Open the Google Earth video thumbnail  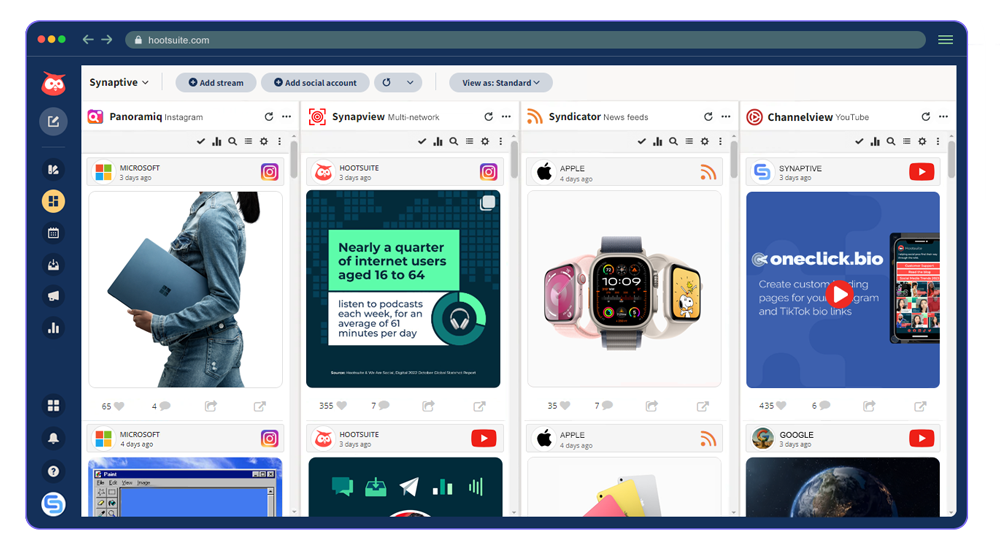(842, 487)
